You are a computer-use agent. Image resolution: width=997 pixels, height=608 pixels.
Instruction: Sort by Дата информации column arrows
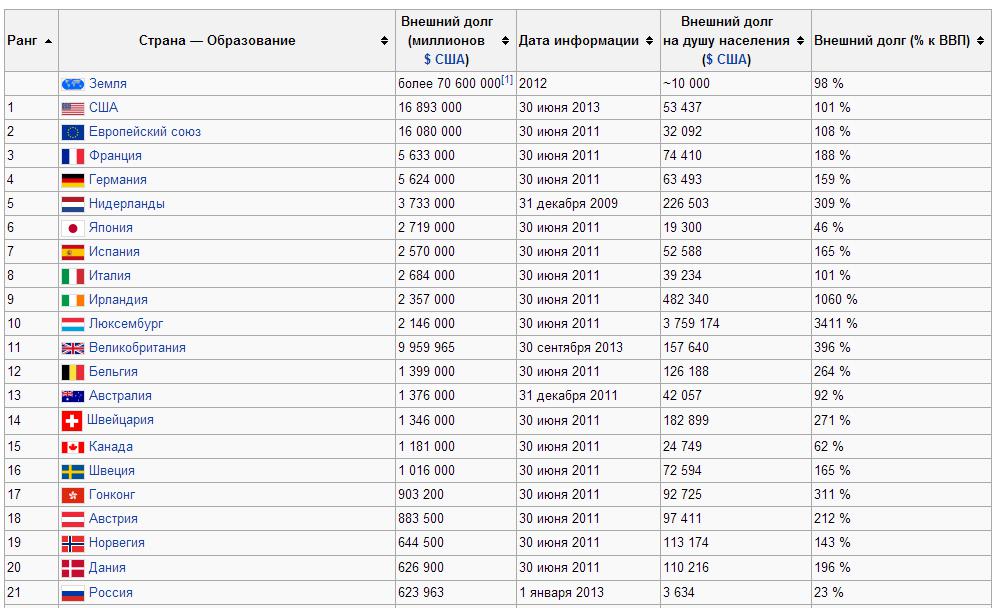650,41
